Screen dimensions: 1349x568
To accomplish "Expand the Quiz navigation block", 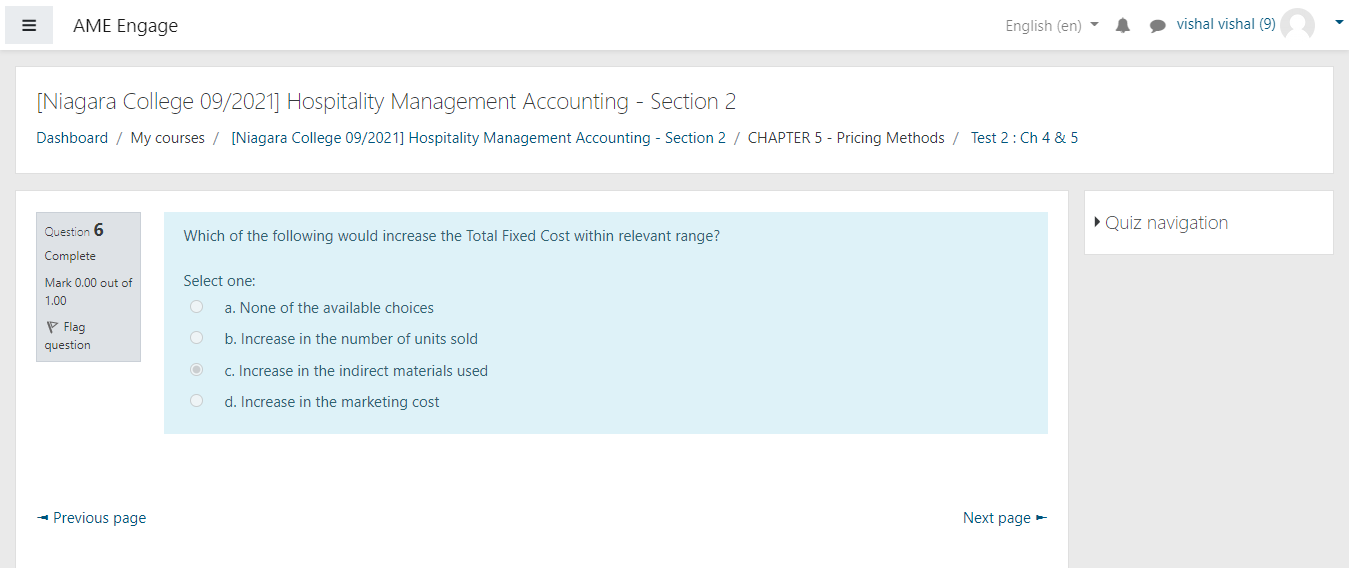I will (1161, 223).
